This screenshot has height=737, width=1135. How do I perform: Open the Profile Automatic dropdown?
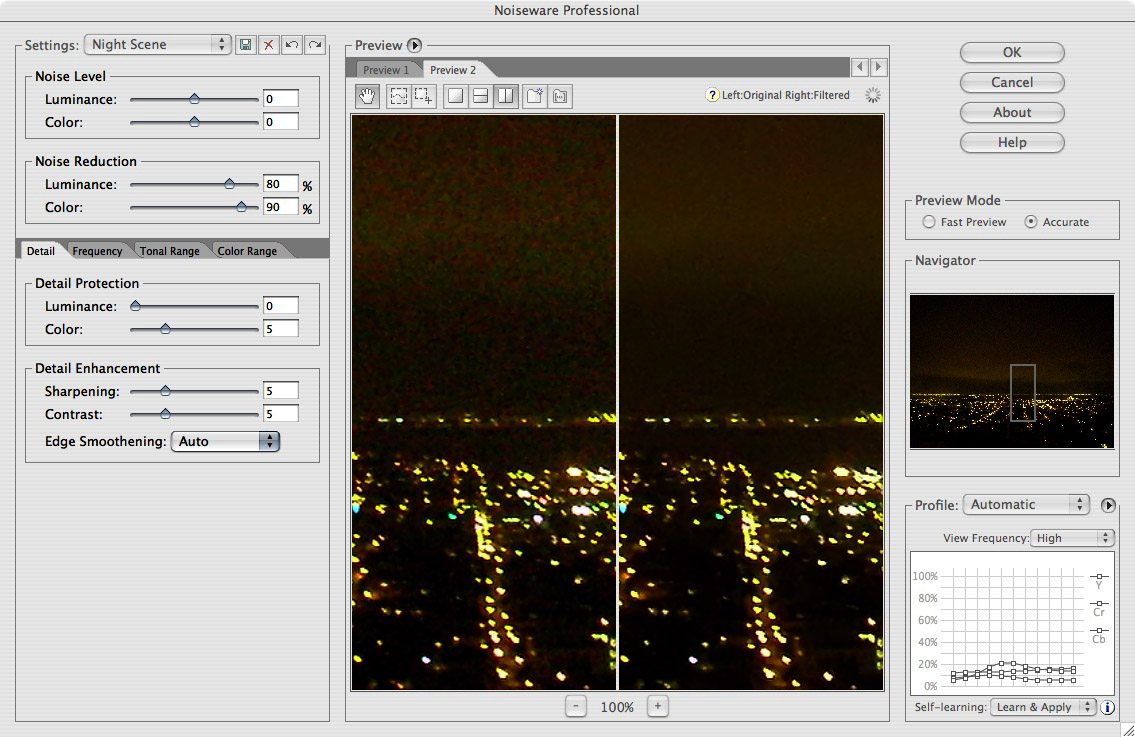1026,505
